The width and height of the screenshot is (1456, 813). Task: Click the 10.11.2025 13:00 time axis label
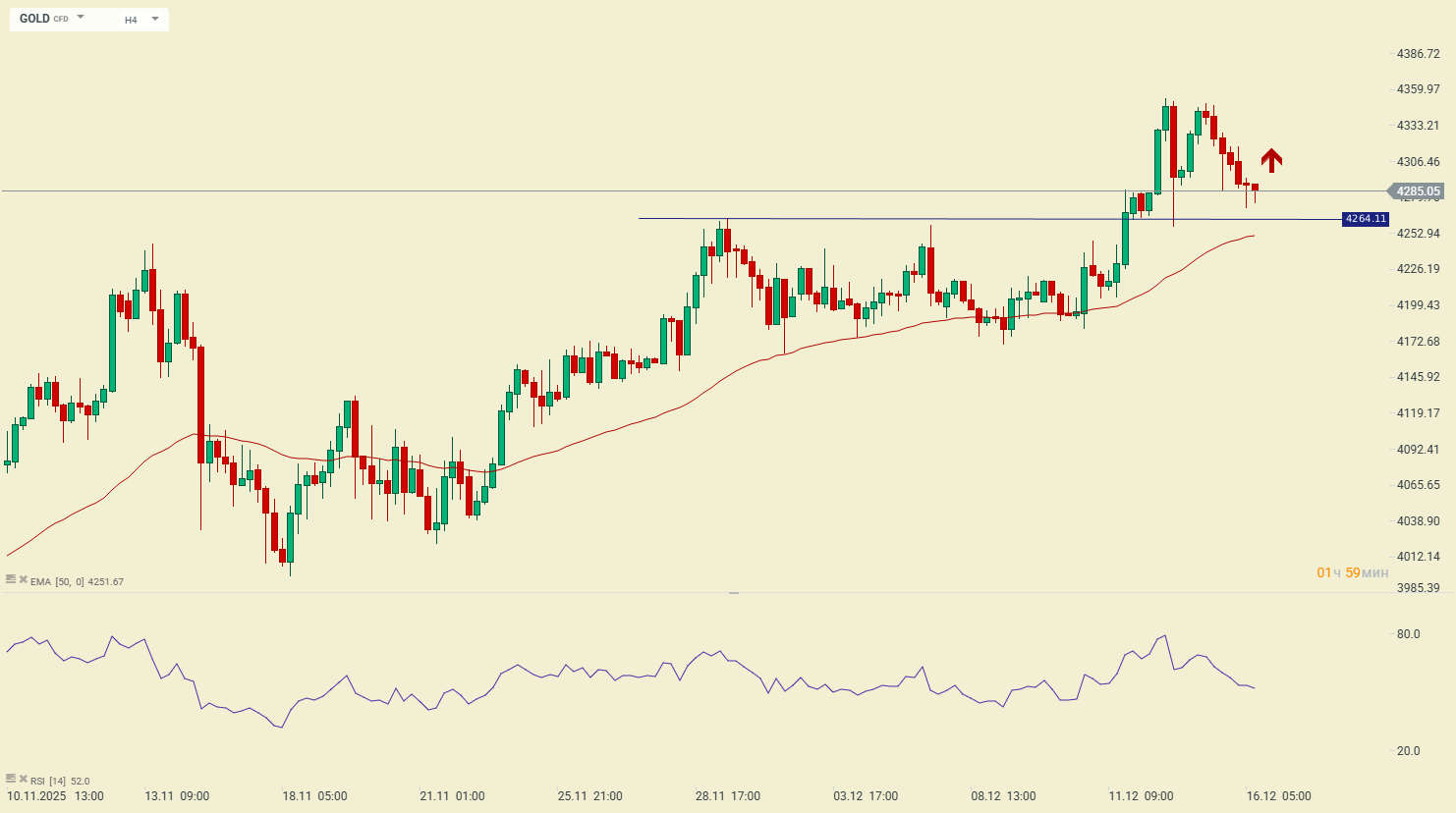pos(55,796)
